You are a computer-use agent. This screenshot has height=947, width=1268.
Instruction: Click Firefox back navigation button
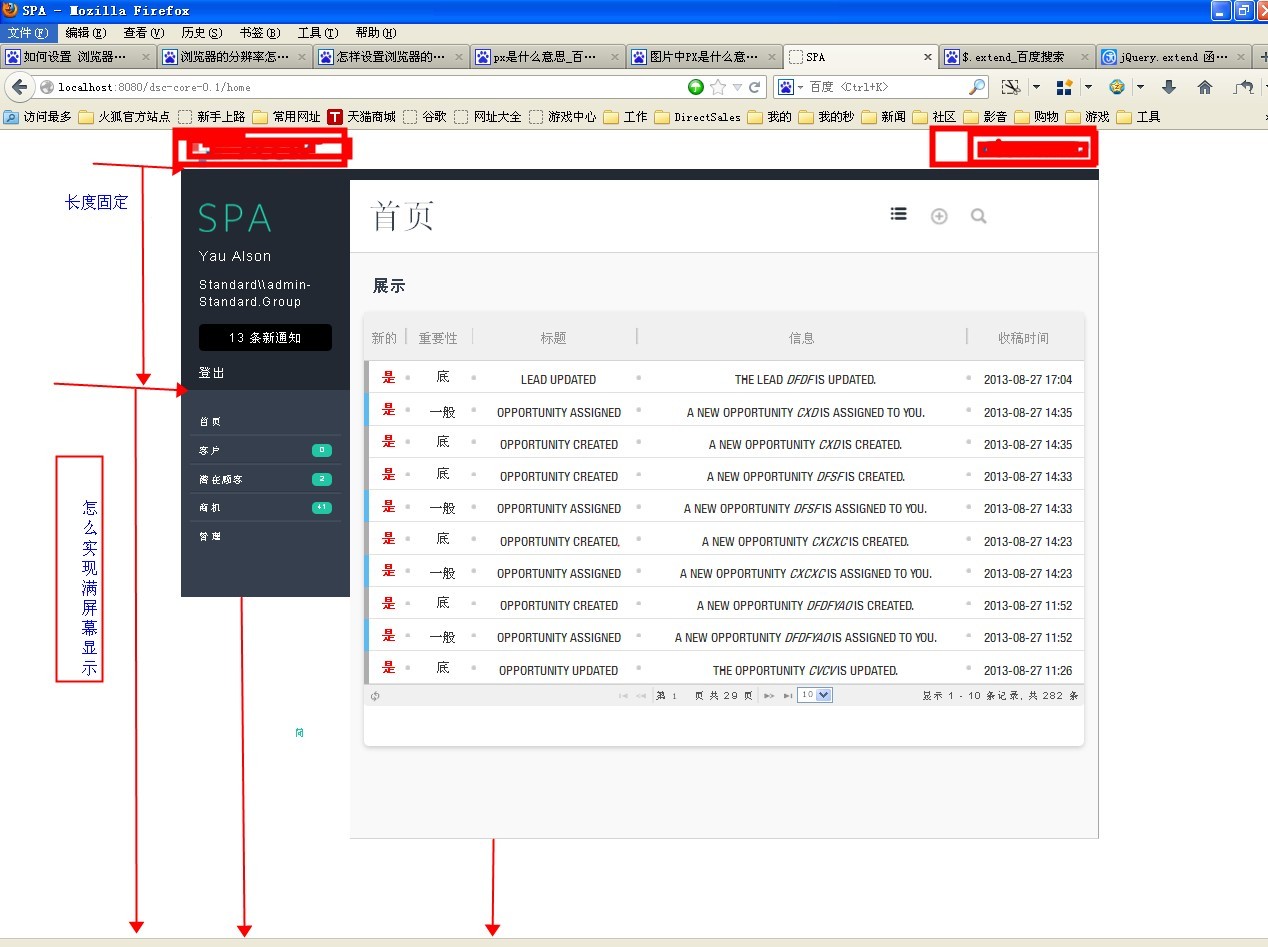point(19,87)
